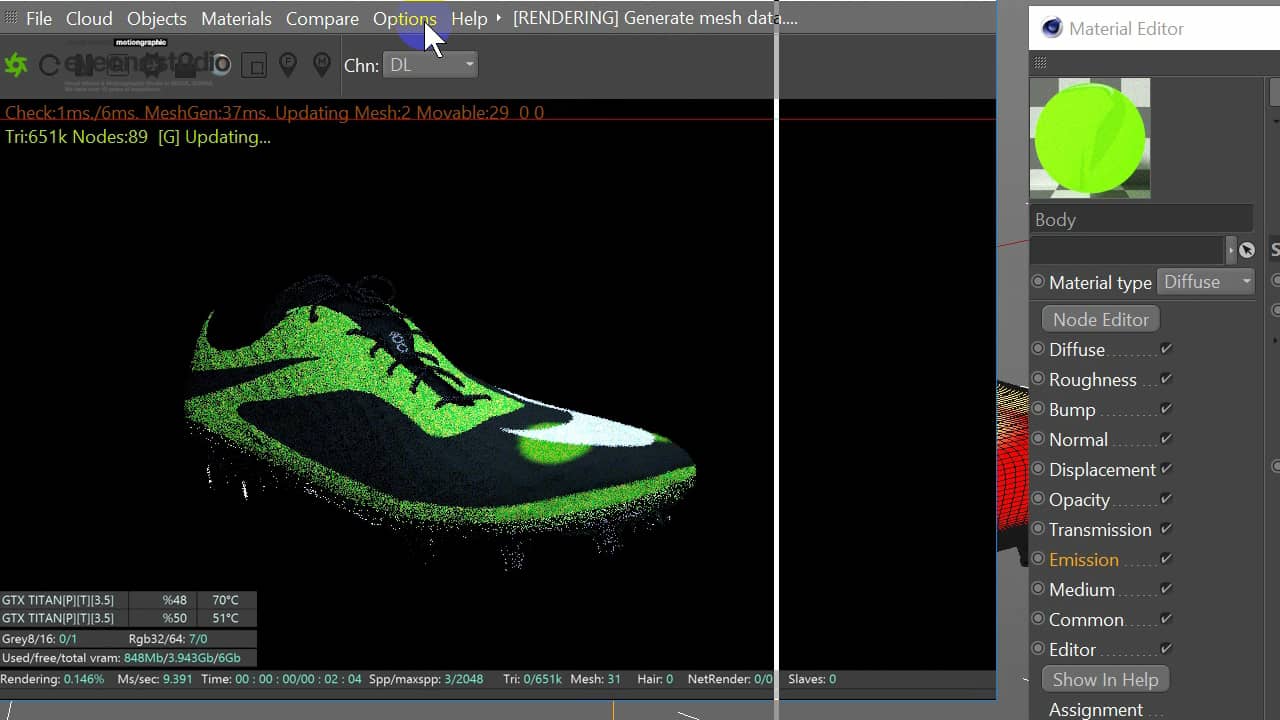Click the Node Editor button
1280x720 pixels.
[1100, 319]
